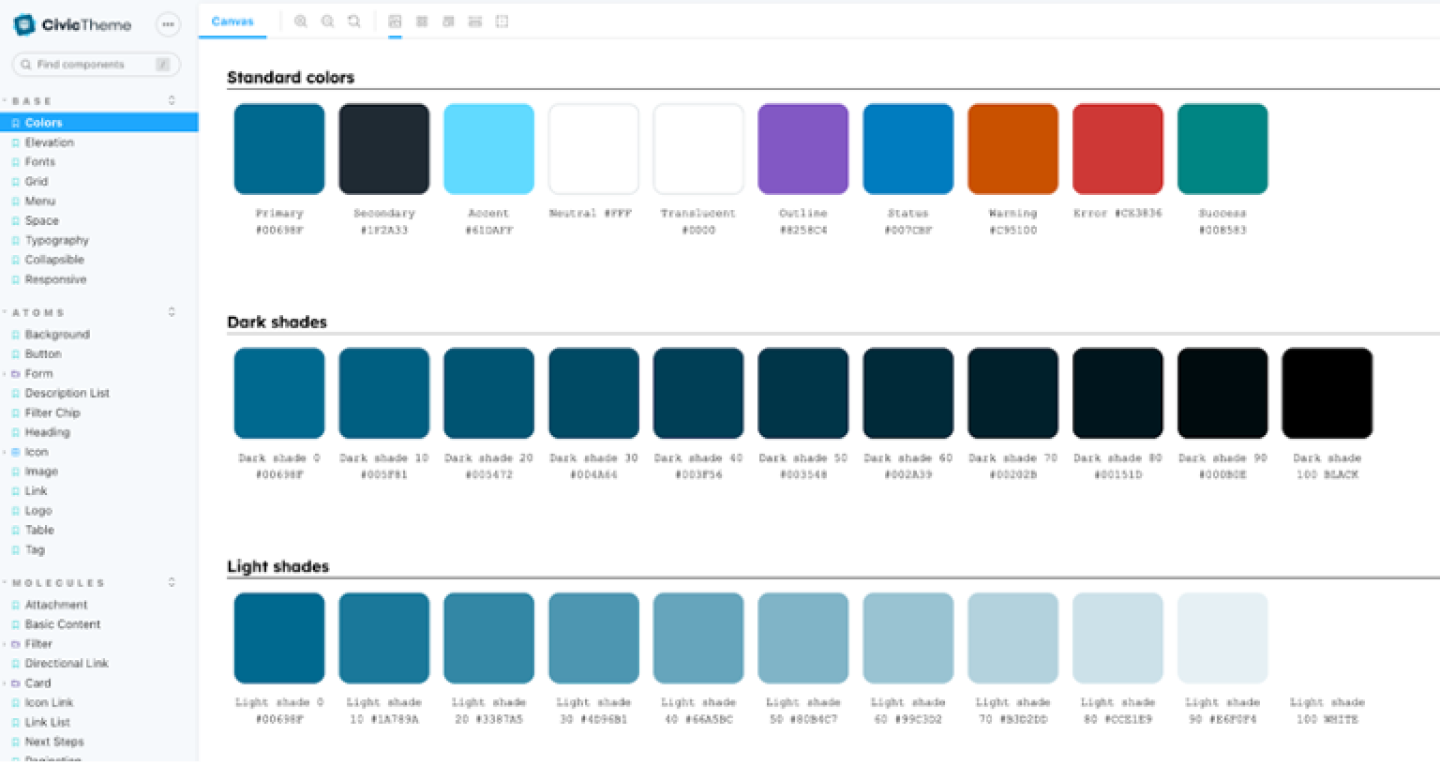
Task: Click the purple Outline color swatch
Action: pyautogui.click(x=803, y=147)
